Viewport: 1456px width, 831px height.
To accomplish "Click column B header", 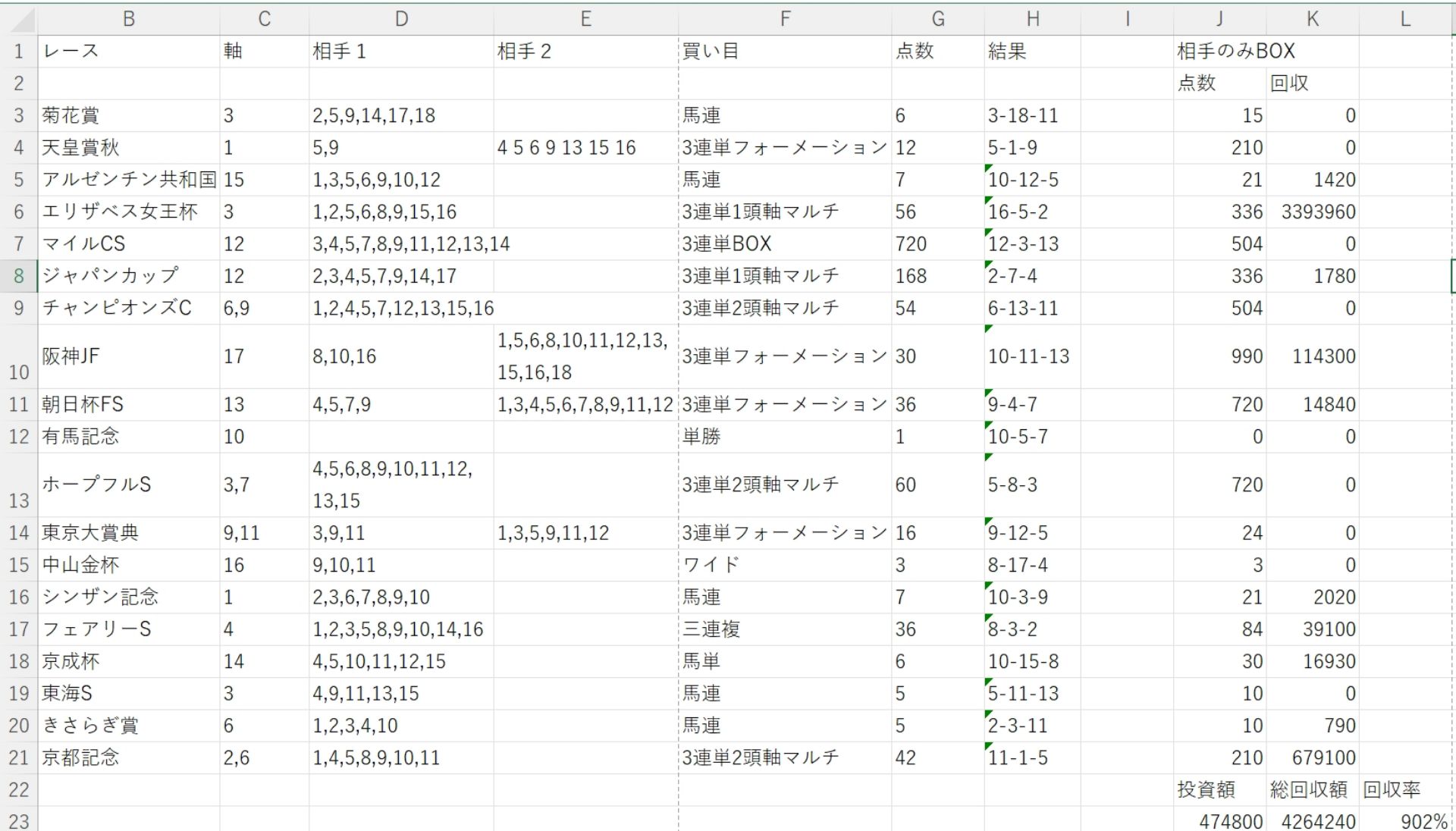I will tap(129, 19).
